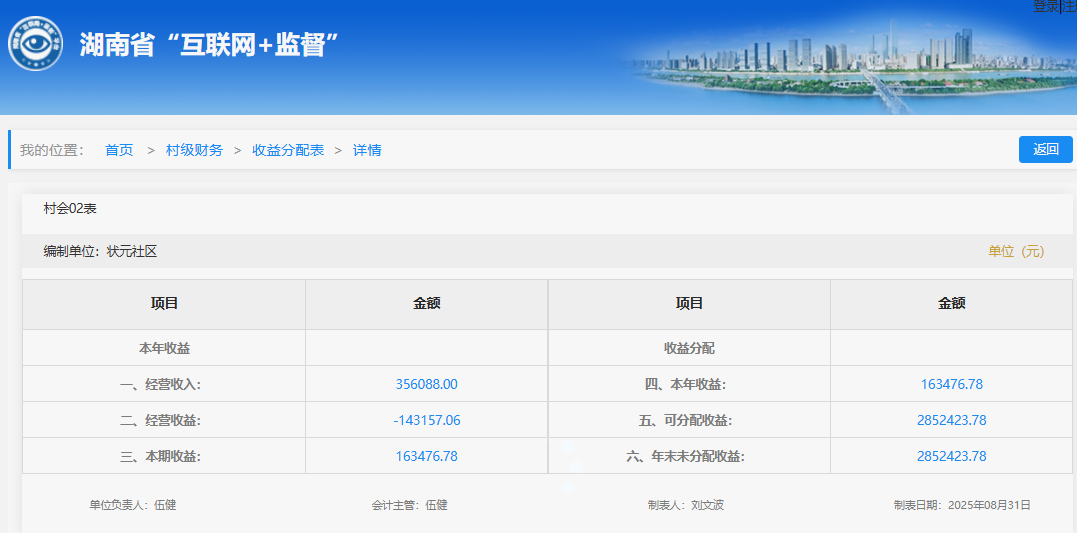Viewport: 1077px width, 533px height.
Task: Open the 五、可分配收益 amount 2852423.78
Action: (952, 420)
